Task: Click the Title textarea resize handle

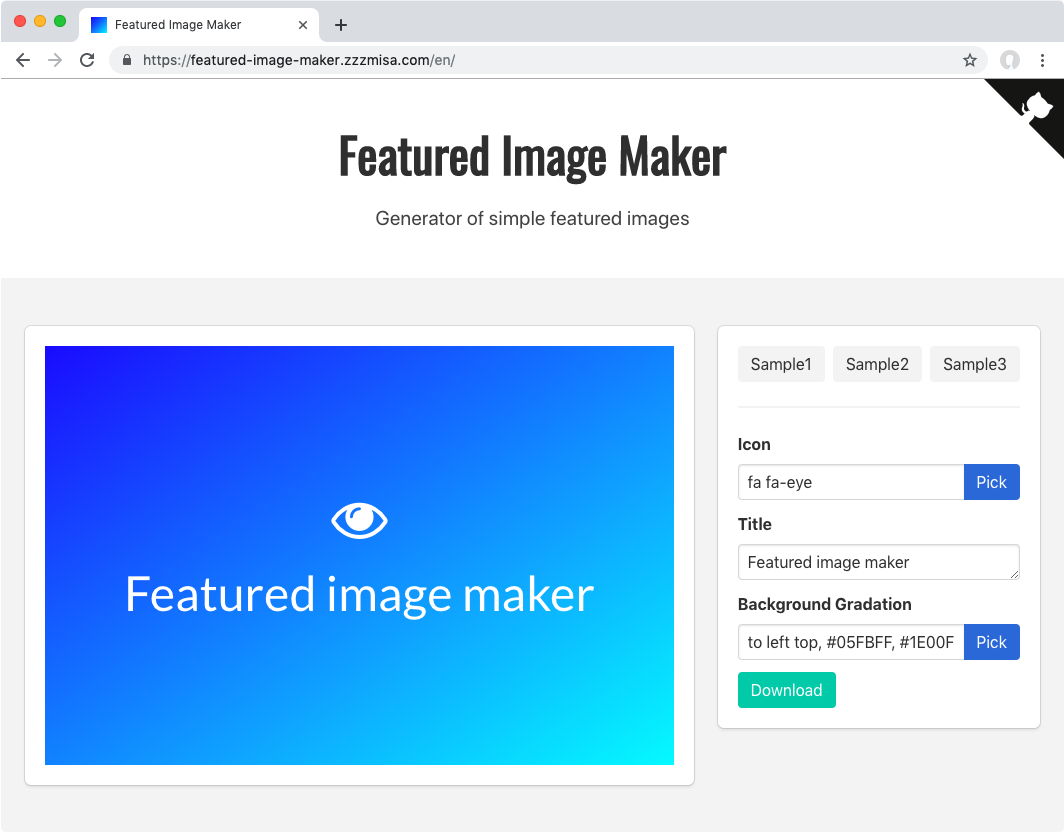Action: click(x=1014, y=575)
